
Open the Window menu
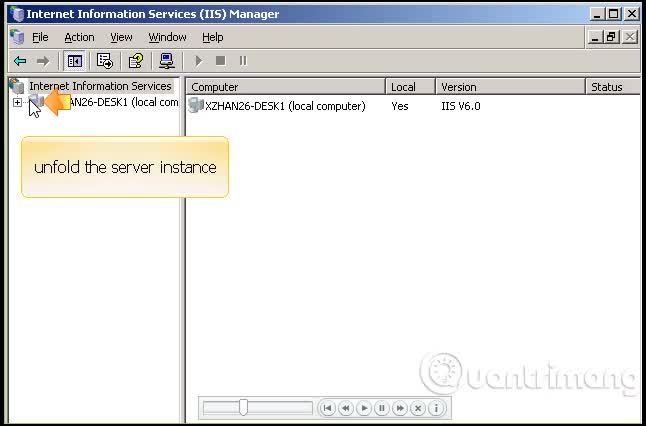(167, 37)
